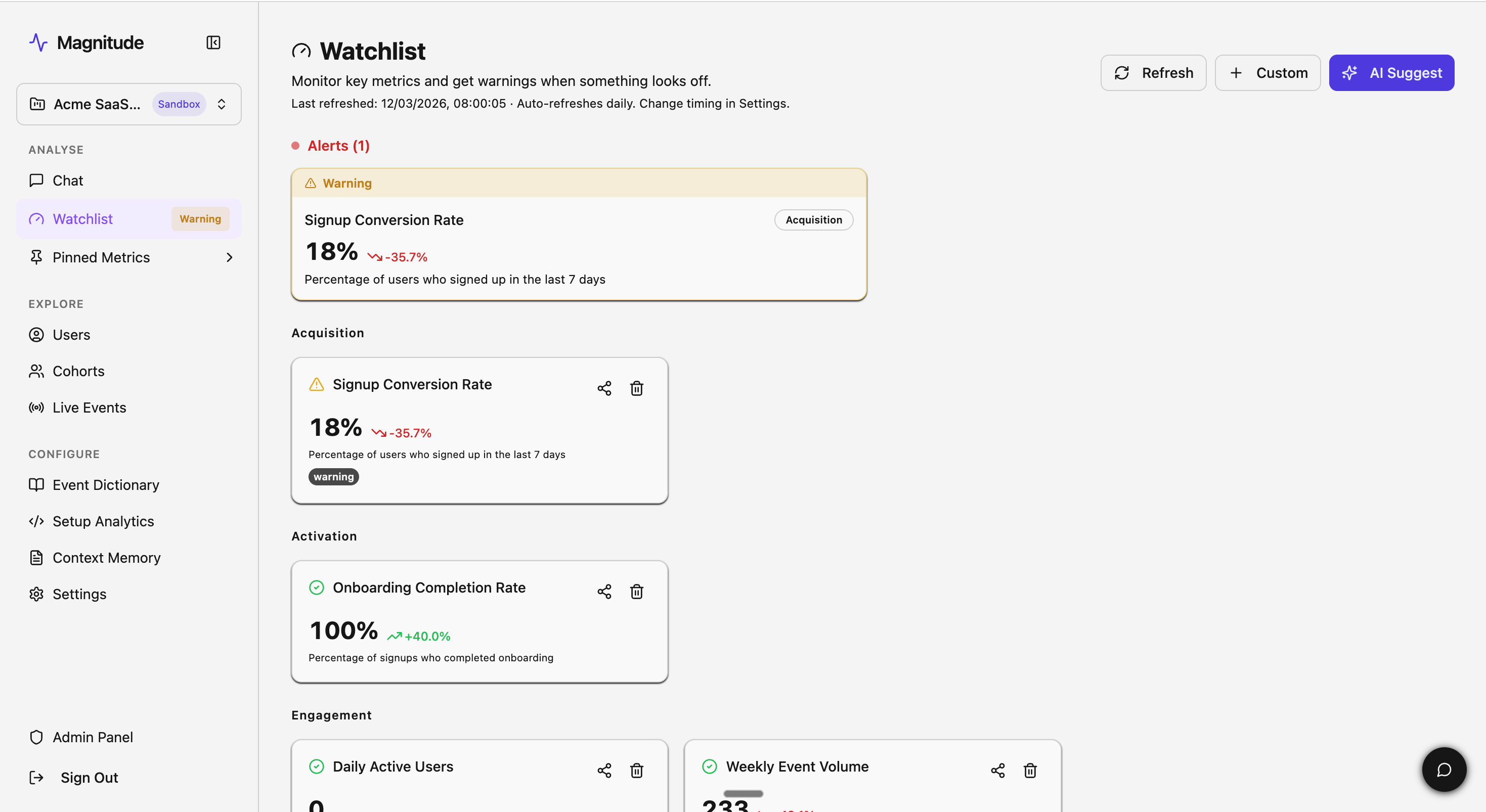Collapse the sidebar panel icon
1486x812 pixels.
point(213,42)
